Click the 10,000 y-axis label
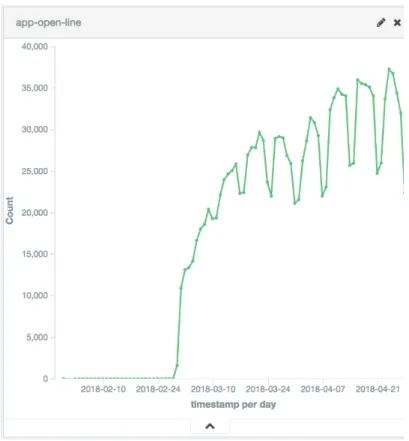This screenshot has width=409, height=441. [x=35, y=295]
